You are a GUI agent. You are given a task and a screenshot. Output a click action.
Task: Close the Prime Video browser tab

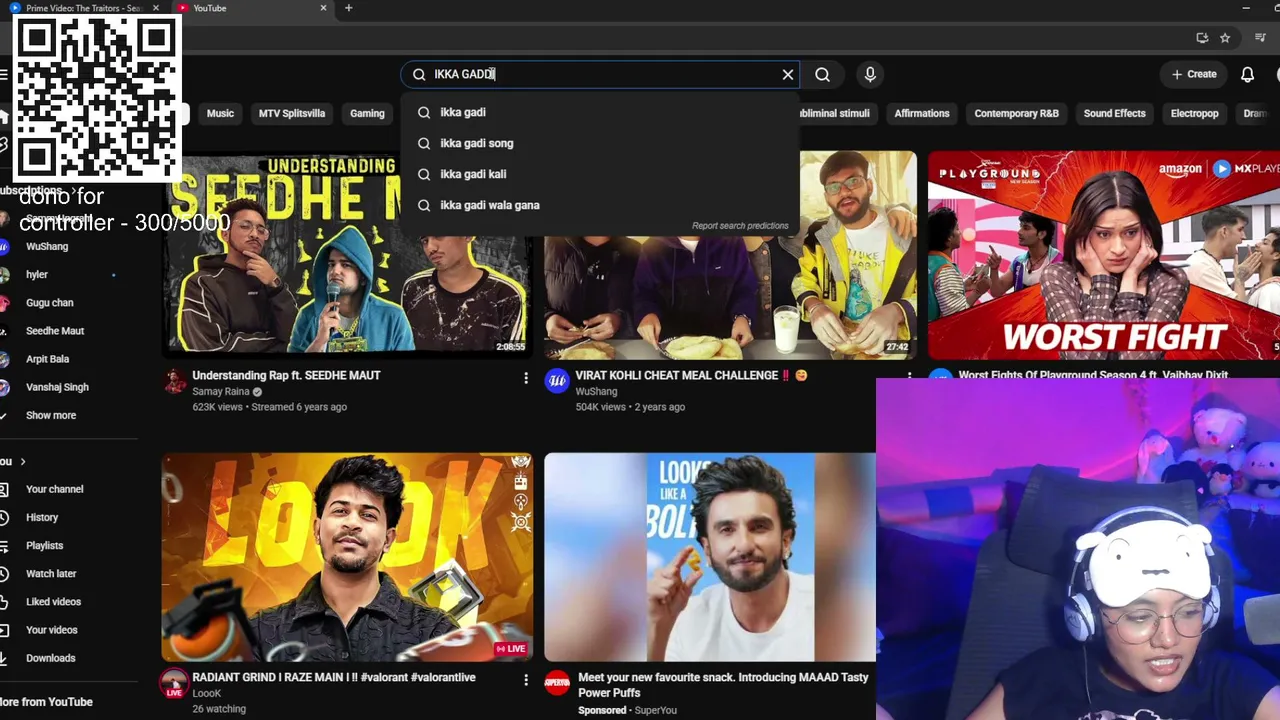(x=155, y=8)
